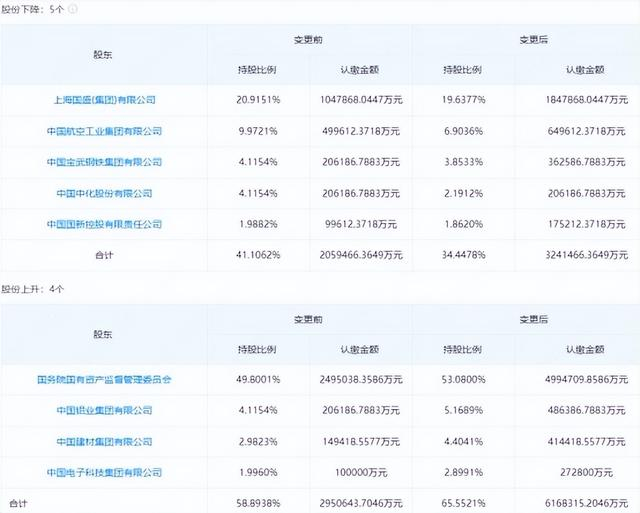Viewport: 640px width, 513px height.
Task: Click 变更后 header in the 股份上升 table
Action: pos(533,319)
